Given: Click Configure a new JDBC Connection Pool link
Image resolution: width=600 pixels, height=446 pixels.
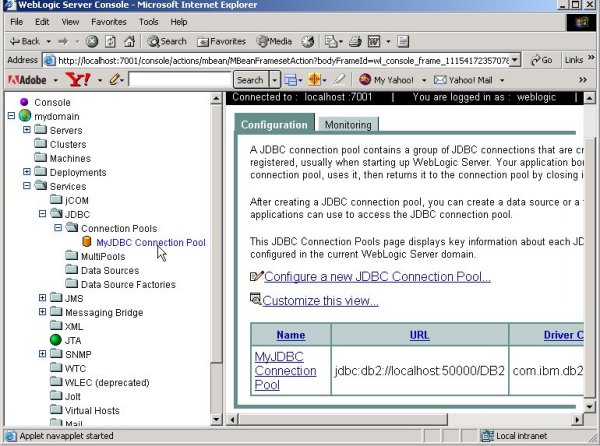Looking at the screenshot, I should pos(377,277).
